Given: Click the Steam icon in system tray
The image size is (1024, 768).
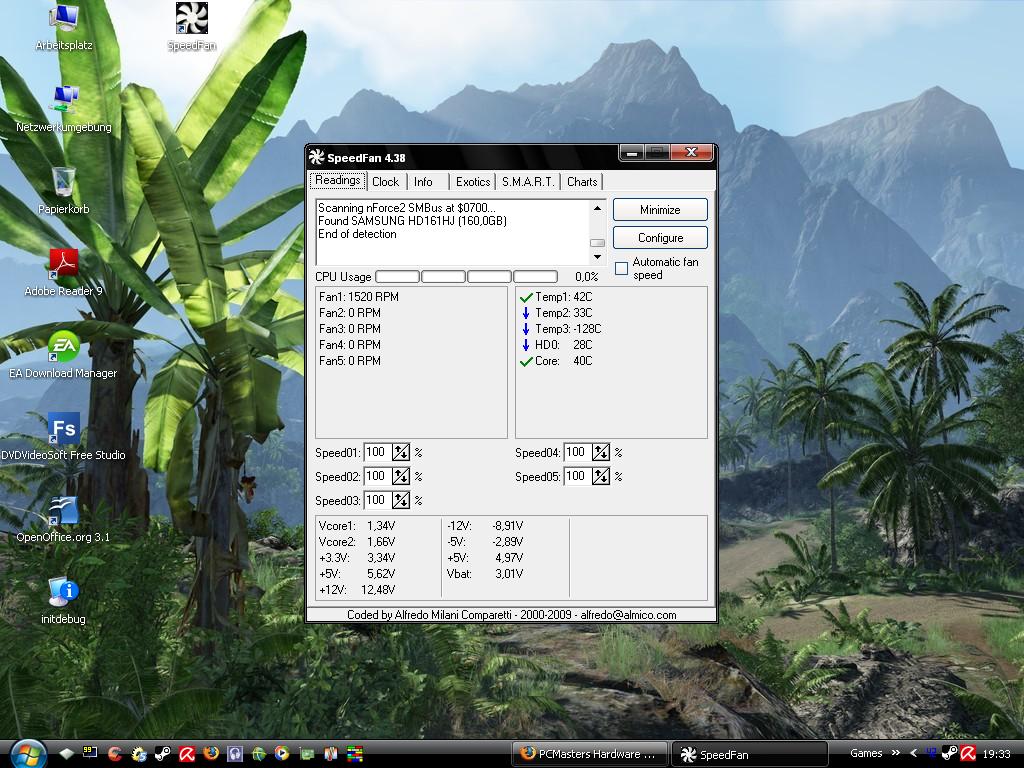Looking at the screenshot, I should pos(950,753).
